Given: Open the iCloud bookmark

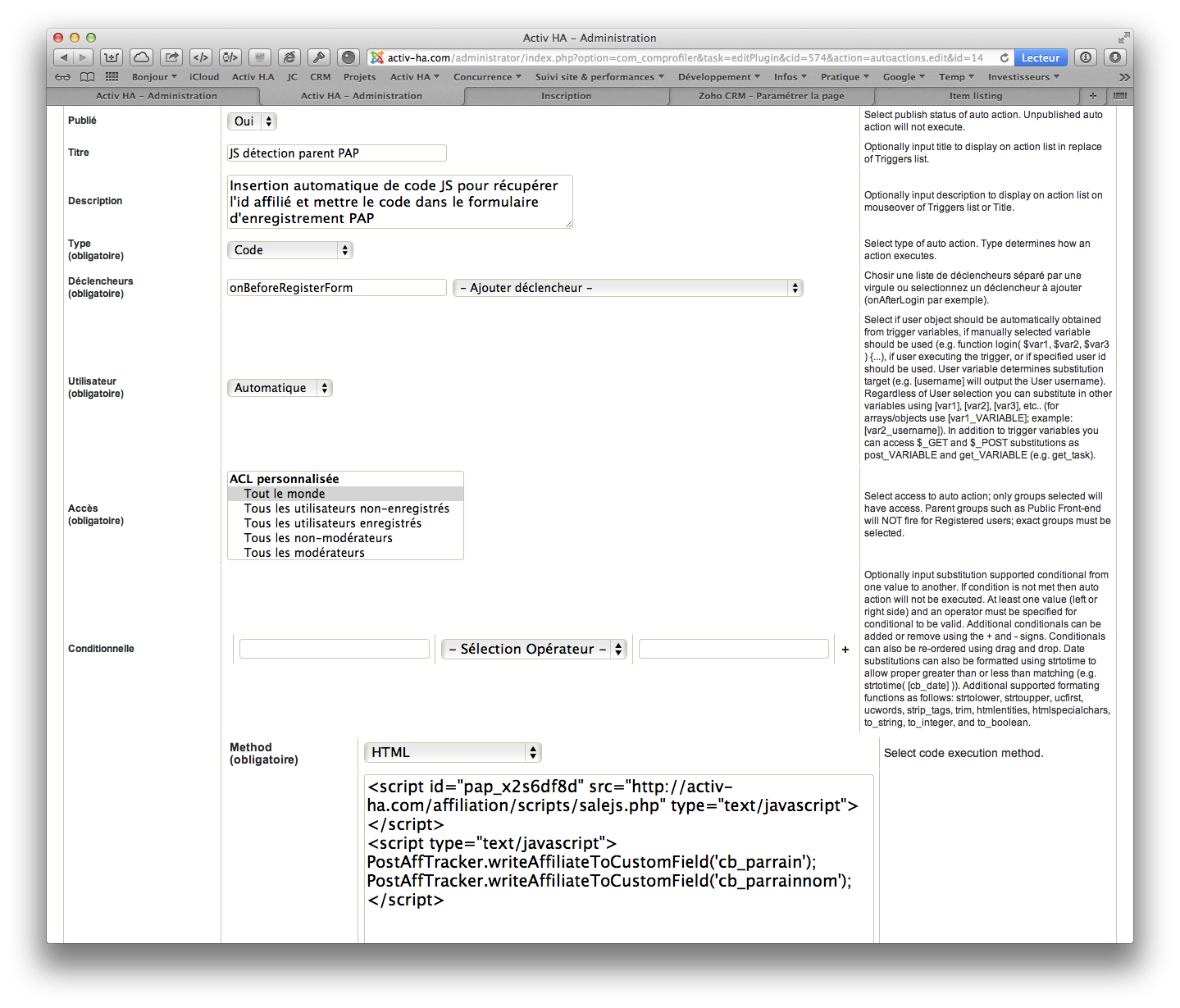Looking at the screenshot, I should [204, 77].
